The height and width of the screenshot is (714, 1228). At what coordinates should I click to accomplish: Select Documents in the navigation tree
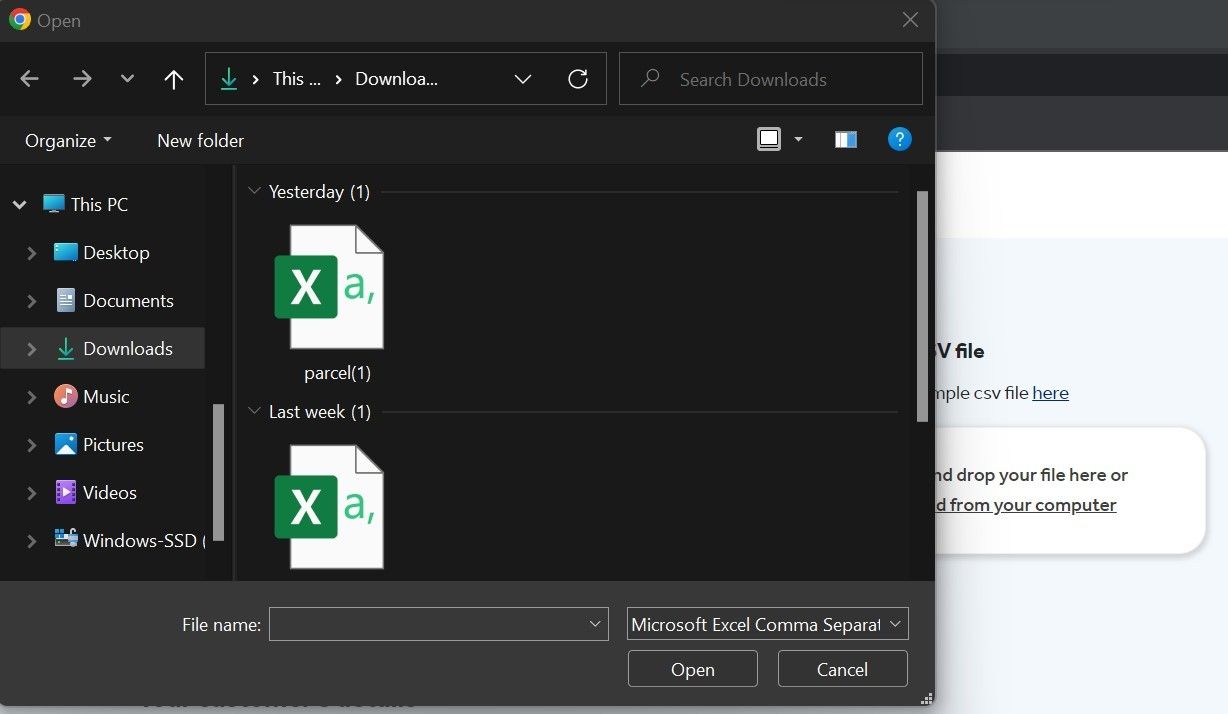128,301
